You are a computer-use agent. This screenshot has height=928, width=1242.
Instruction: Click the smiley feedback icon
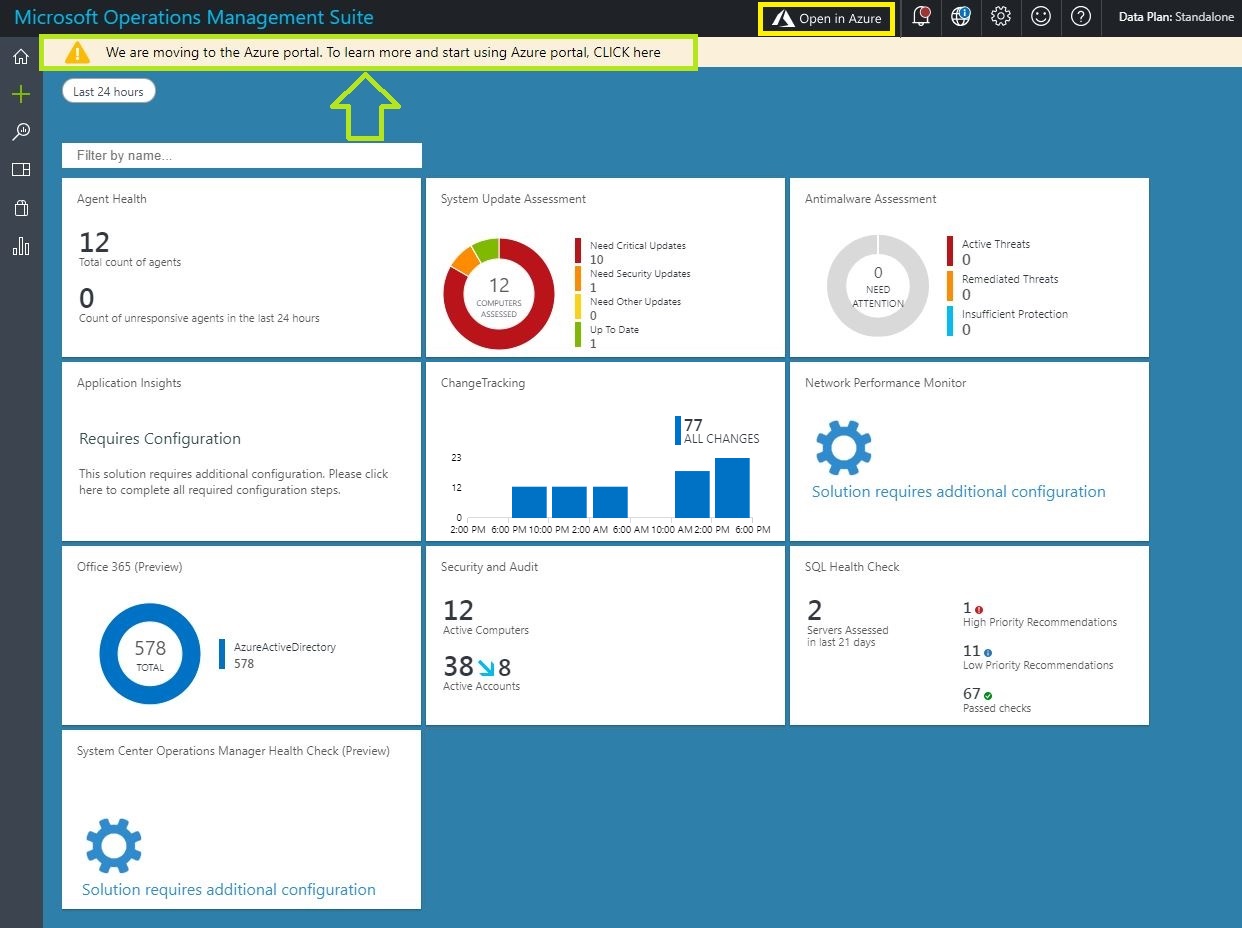(1040, 17)
